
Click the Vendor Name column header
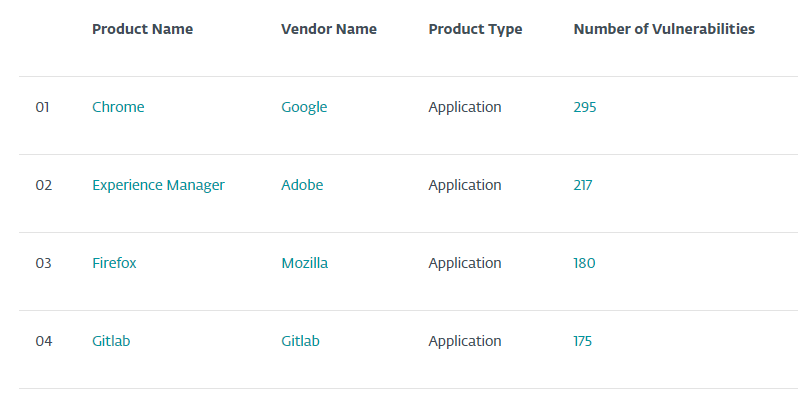[x=329, y=29]
